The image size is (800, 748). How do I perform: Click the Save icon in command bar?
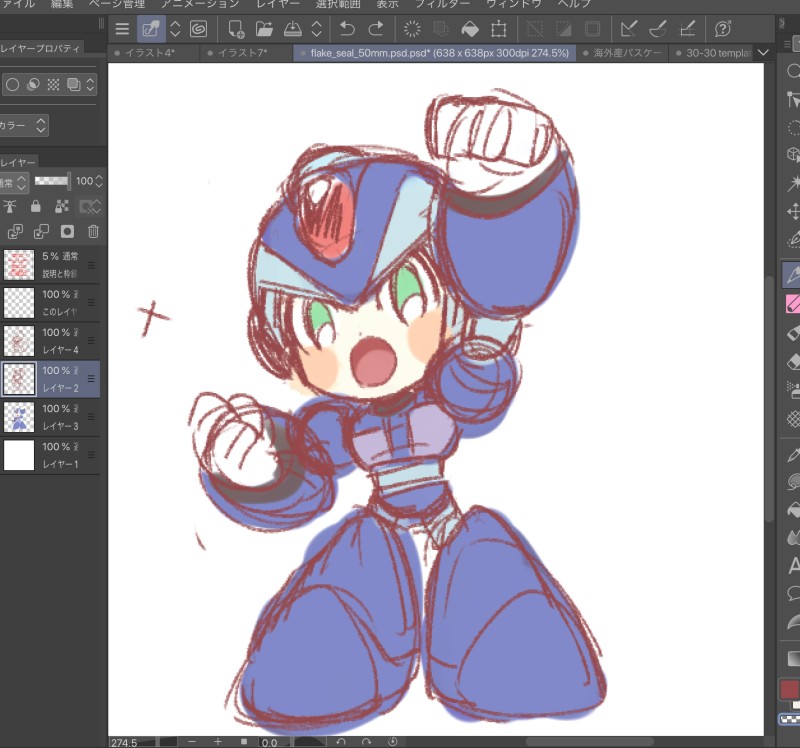292,29
